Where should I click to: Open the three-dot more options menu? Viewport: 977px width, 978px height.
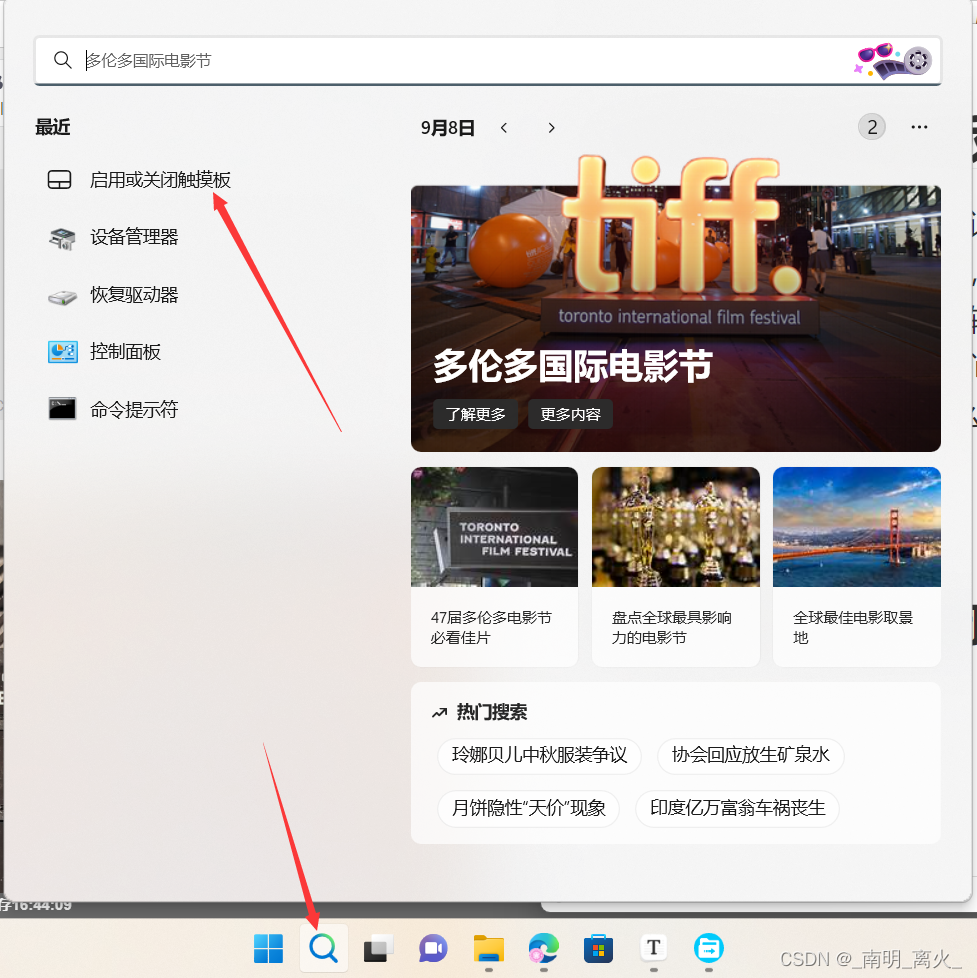tap(919, 127)
